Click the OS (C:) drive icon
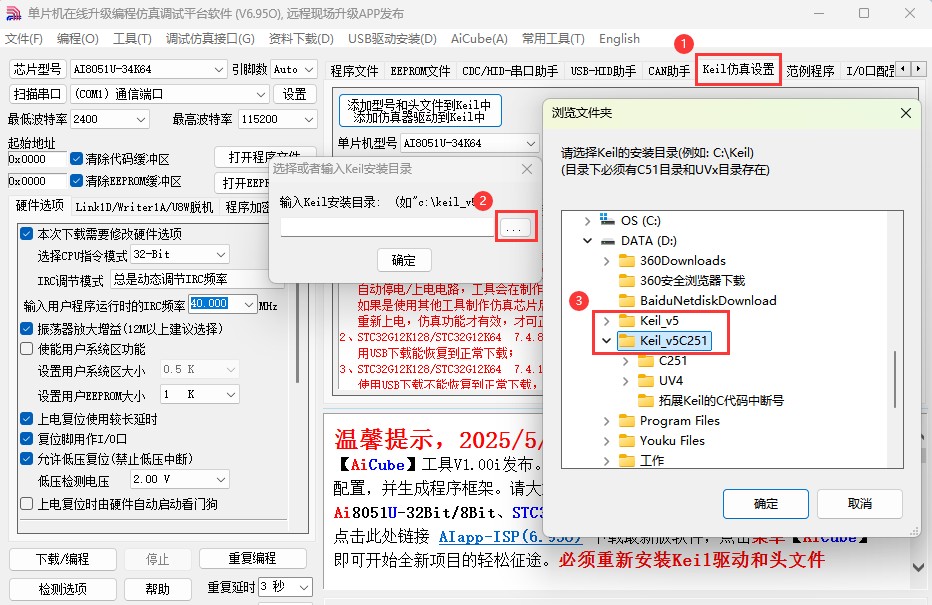This screenshot has width=932, height=605. (607, 220)
